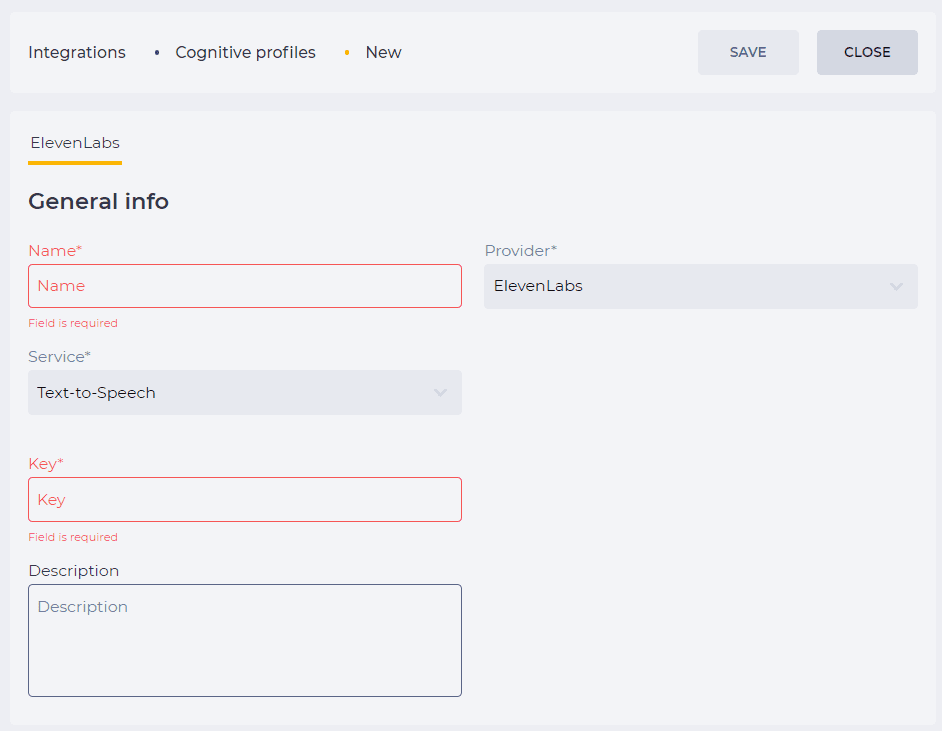Click the SAVE button

tap(748, 52)
